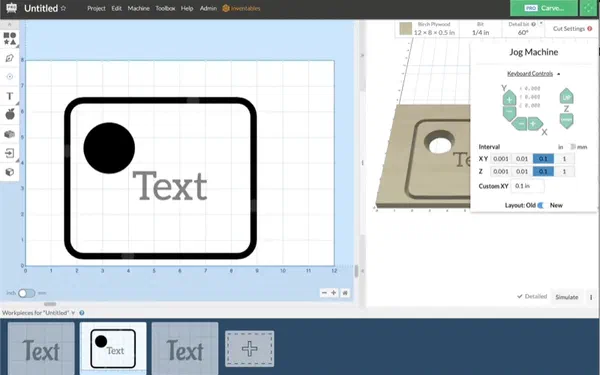The image size is (600, 375).
Task: Click the Easel logo at top left
Action: pyautogui.click(x=11, y=8)
